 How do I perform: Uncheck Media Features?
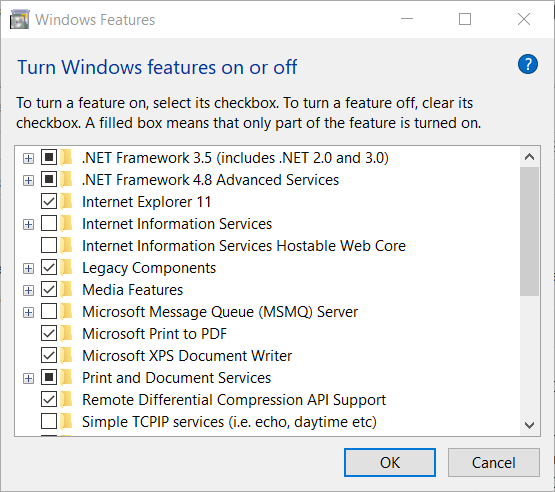[49, 289]
